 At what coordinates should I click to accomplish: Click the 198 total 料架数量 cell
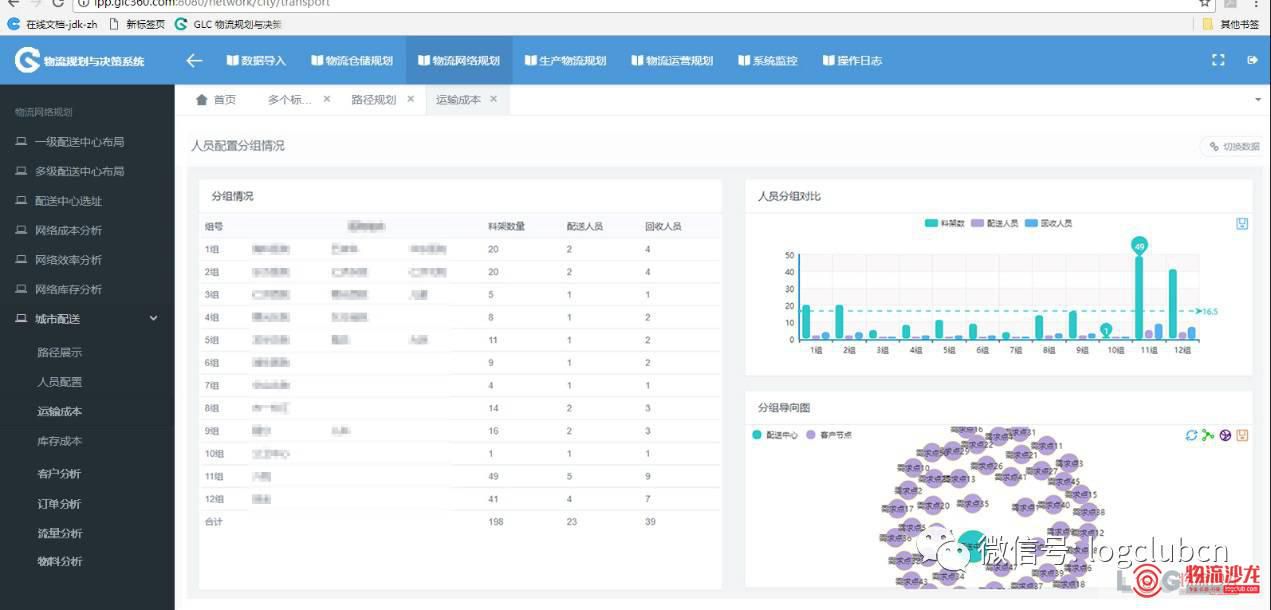coord(495,521)
